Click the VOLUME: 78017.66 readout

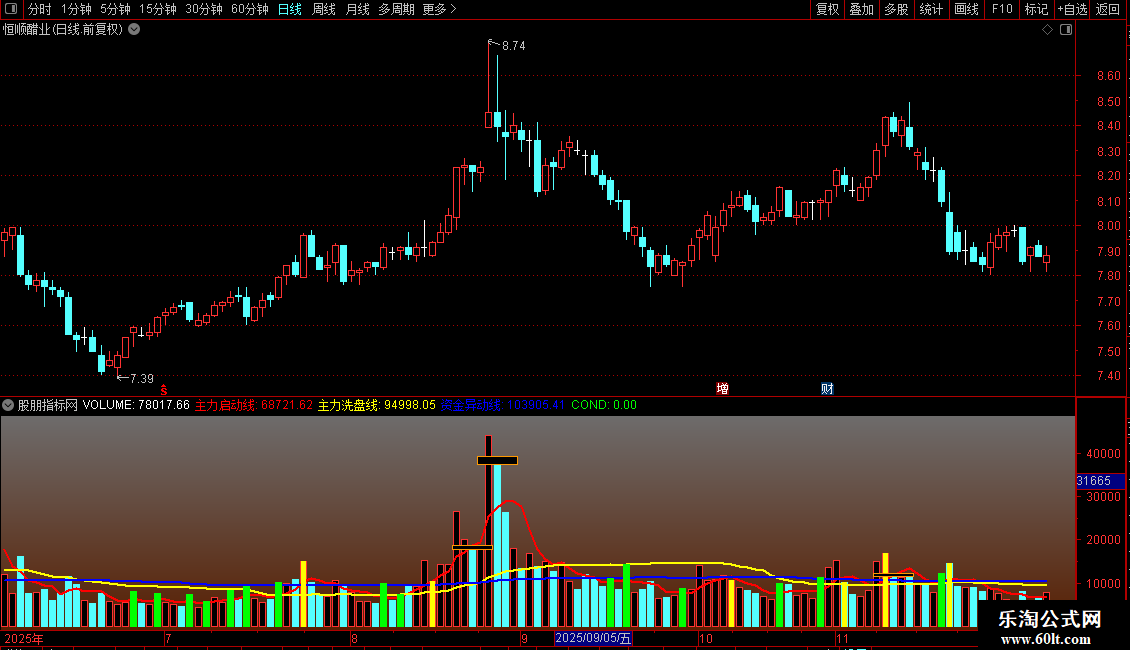click(136, 405)
